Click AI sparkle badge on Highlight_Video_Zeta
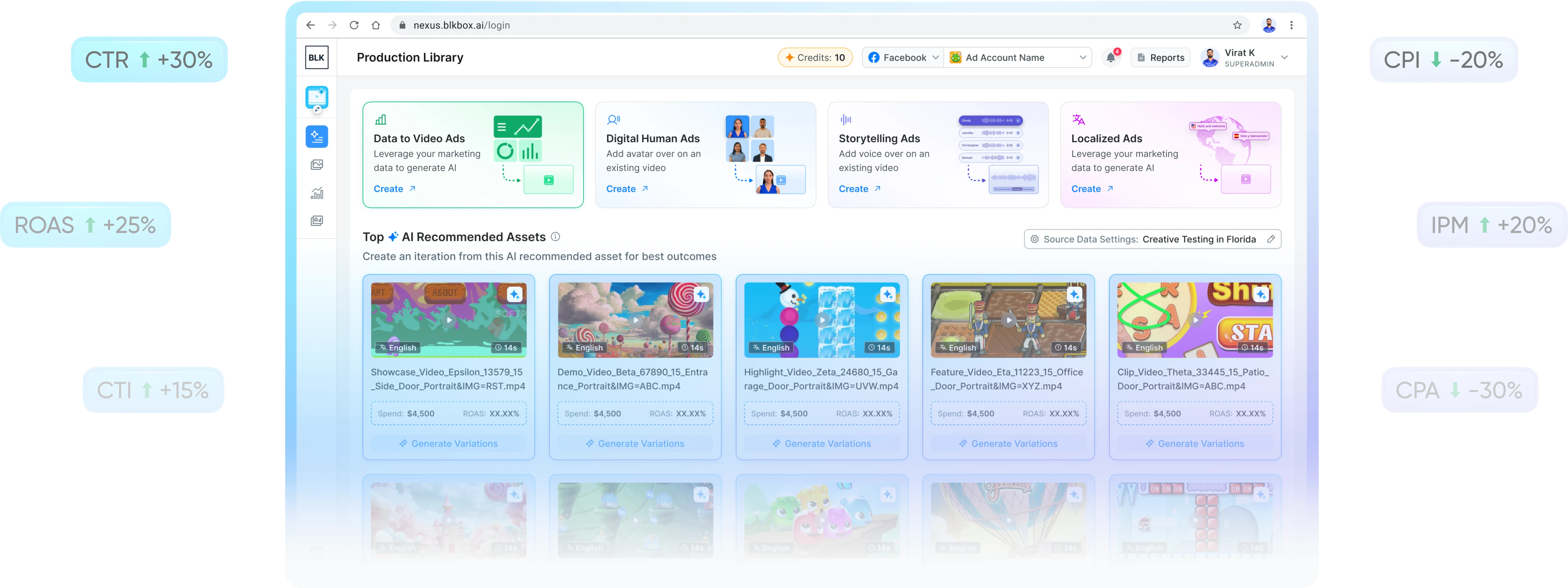This screenshot has height=588, width=1568. click(888, 295)
